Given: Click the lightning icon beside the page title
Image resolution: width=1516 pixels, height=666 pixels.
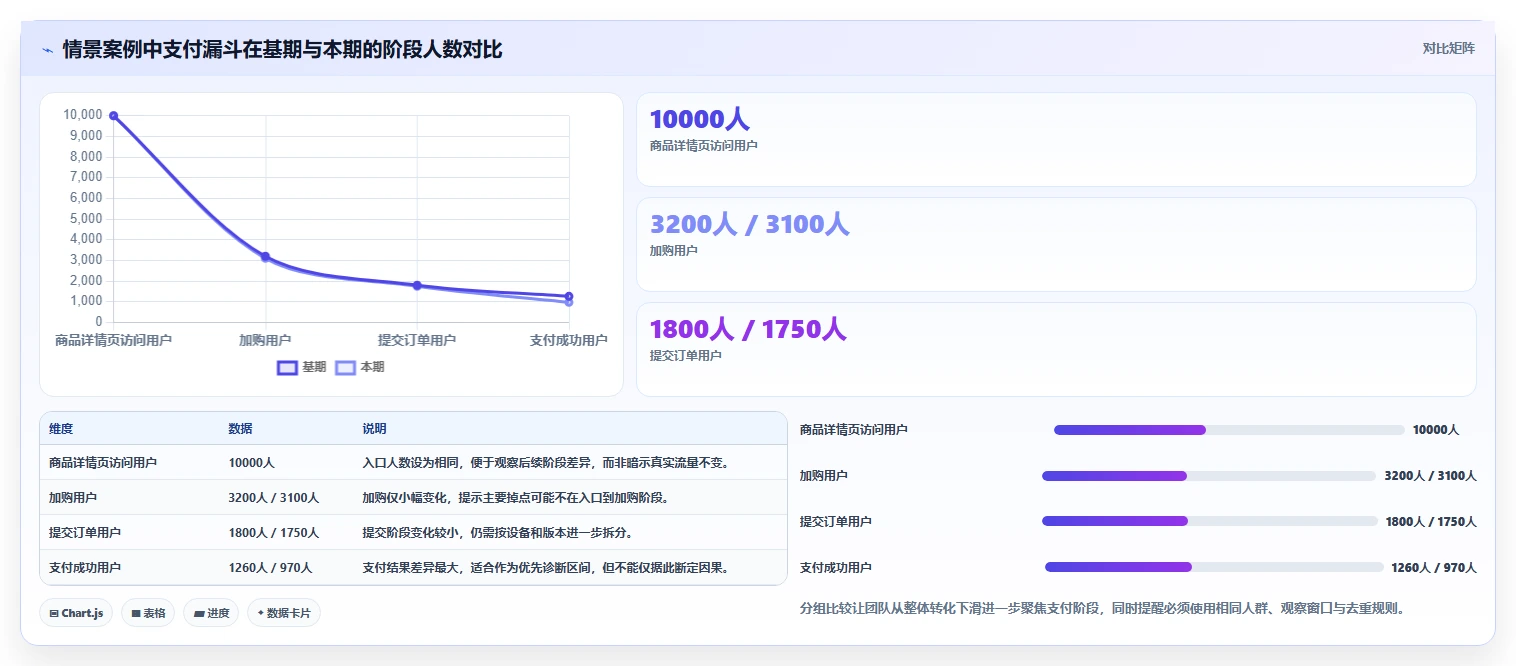Looking at the screenshot, I should click(47, 49).
